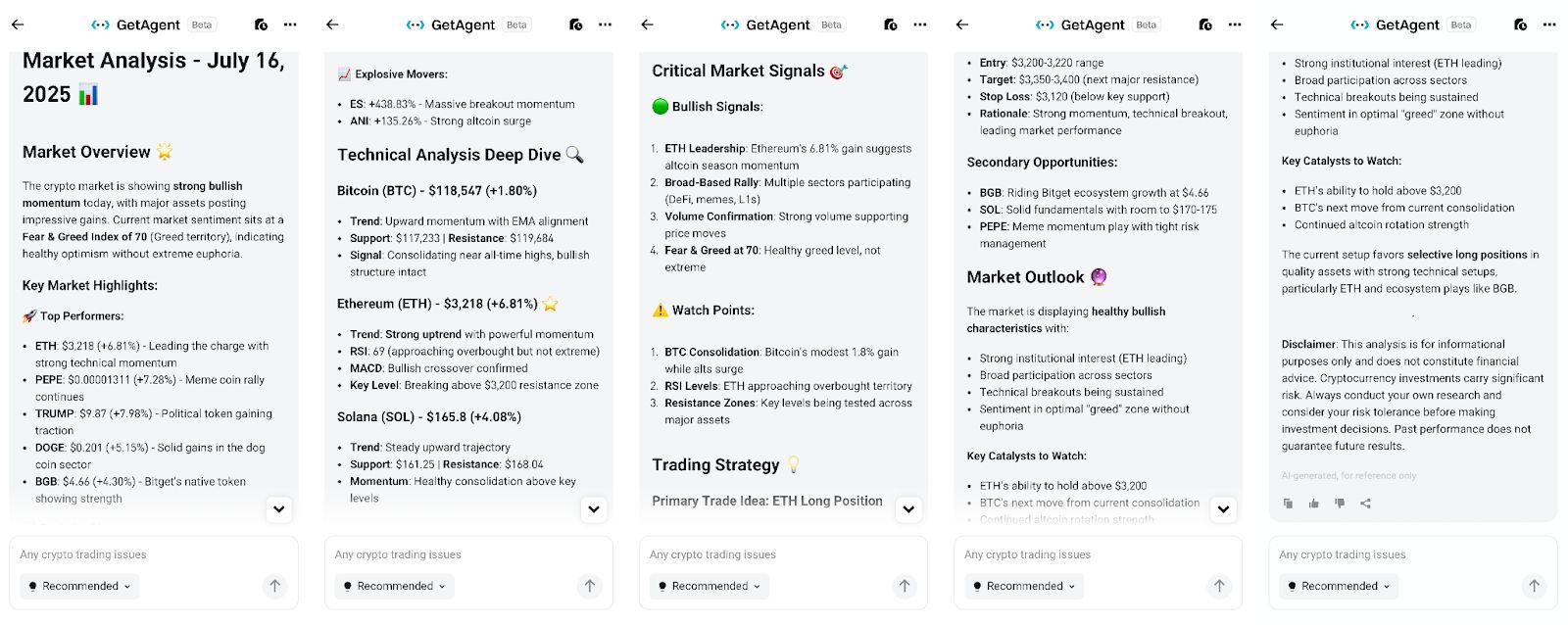Open Recommended dropdown on the Disclaimer screen

pyautogui.click(x=1339, y=586)
